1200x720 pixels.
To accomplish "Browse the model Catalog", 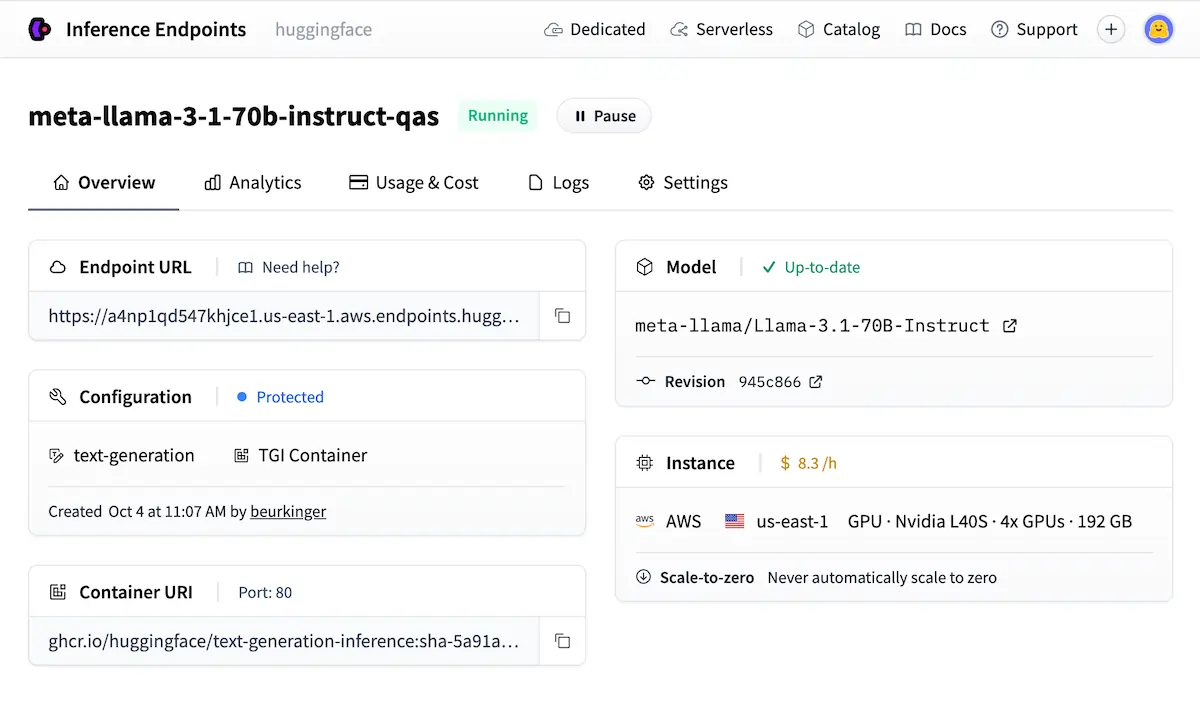I will (838, 29).
